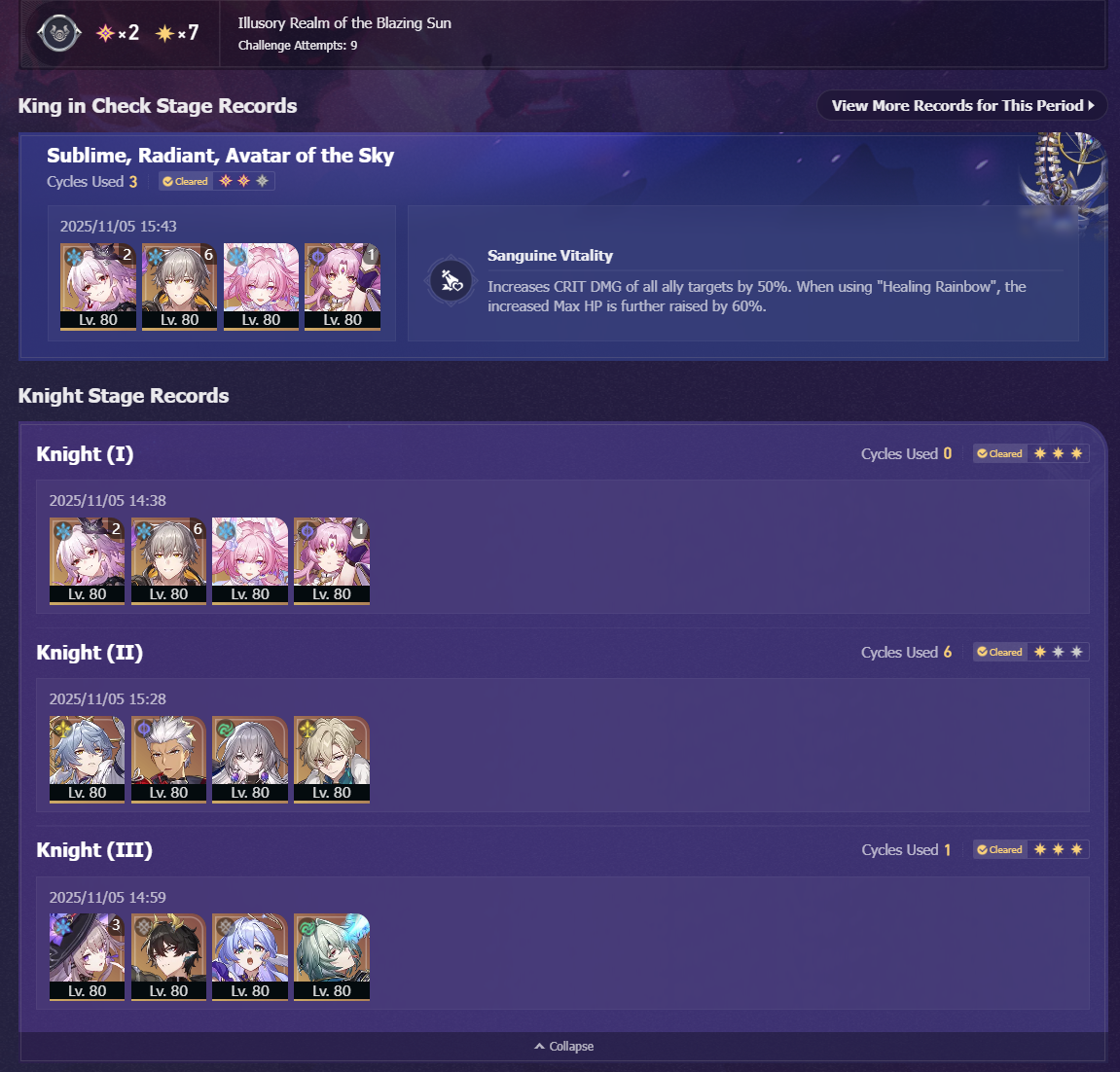Open View More Records for This Period

point(962,106)
